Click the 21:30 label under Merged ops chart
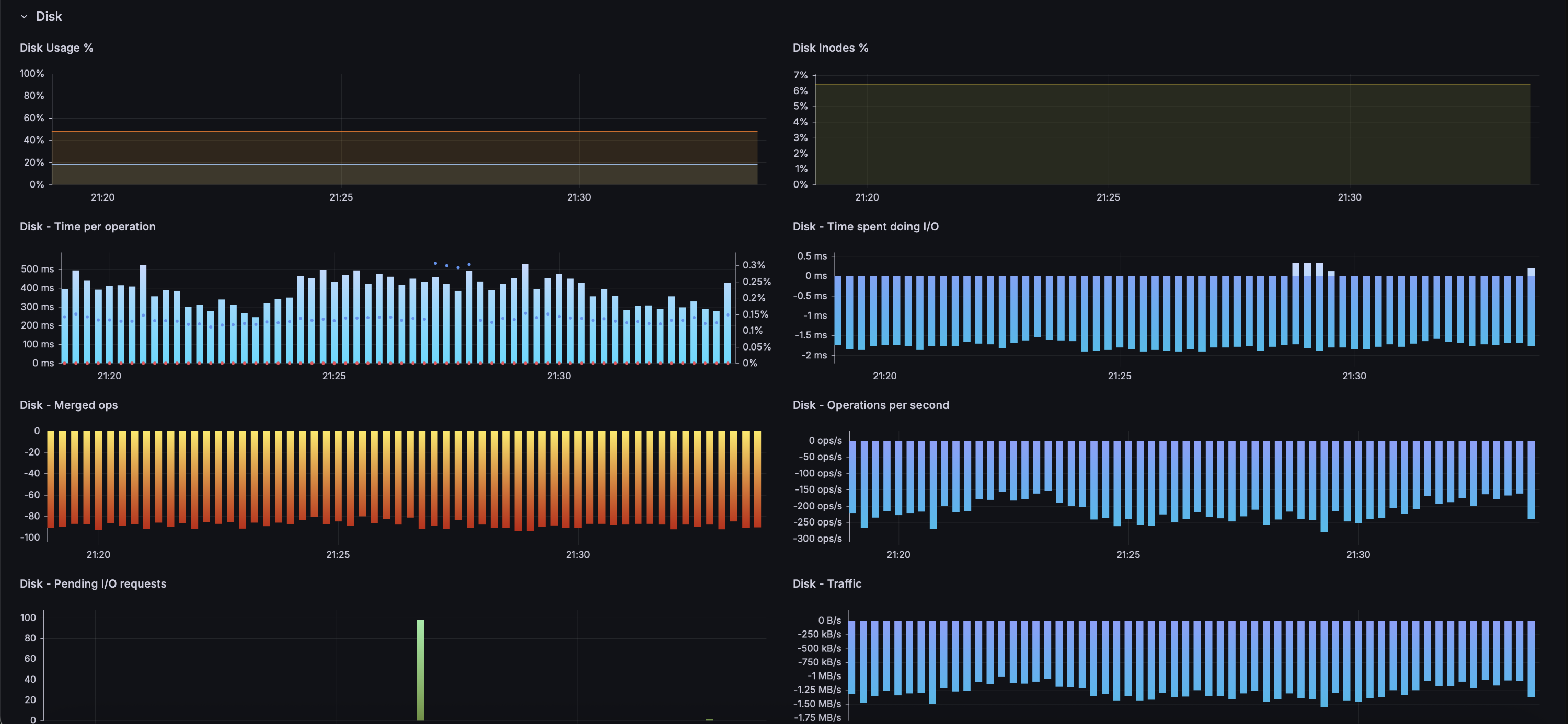 [577, 554]
